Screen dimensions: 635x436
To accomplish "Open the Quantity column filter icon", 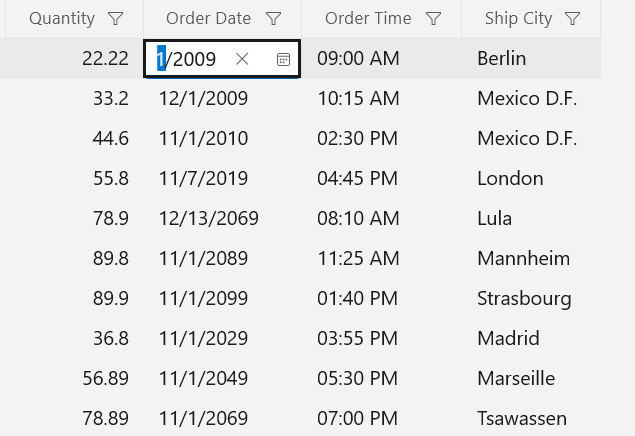I will pyautogui.click(x=115, y=19).
